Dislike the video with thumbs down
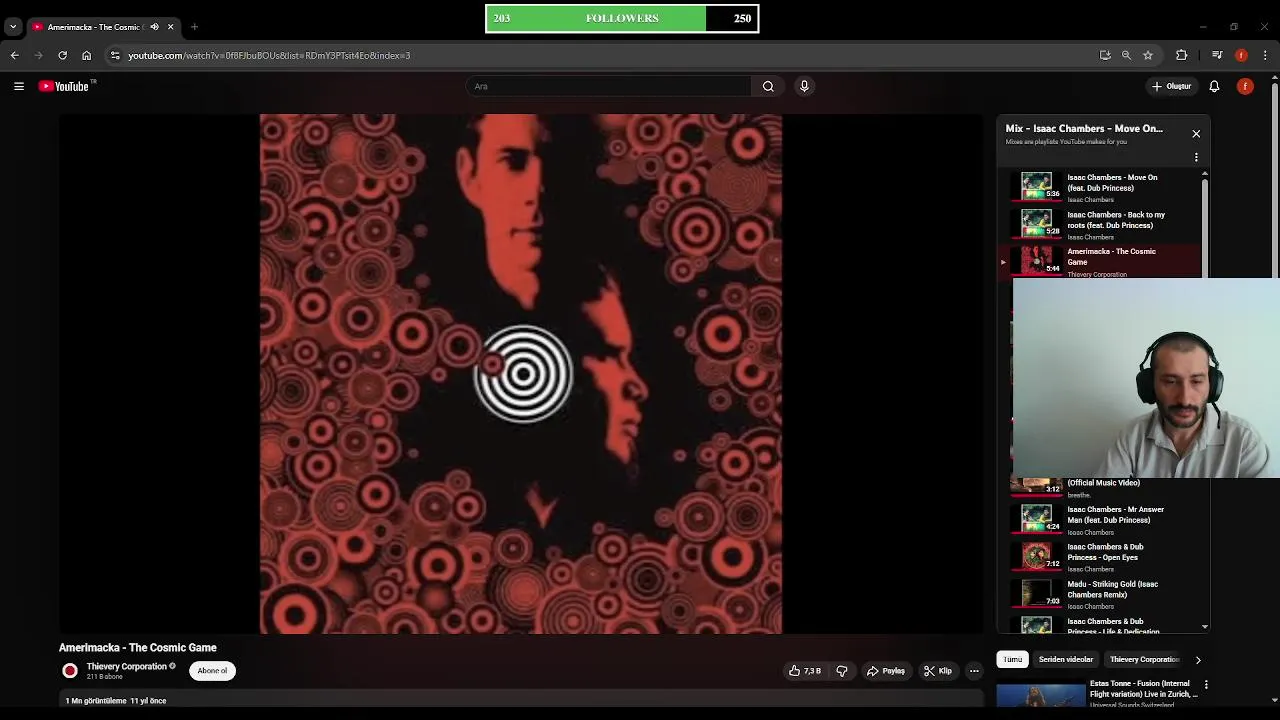 coord(842,671)
